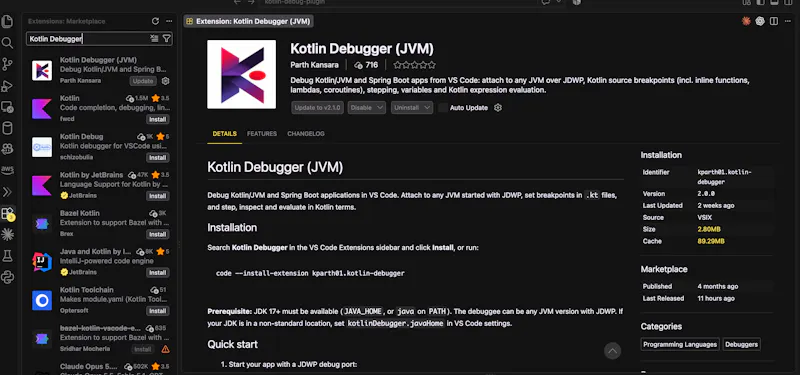Open the Extensions view in activity bar

pyautogui.click(x=8, y=214)
